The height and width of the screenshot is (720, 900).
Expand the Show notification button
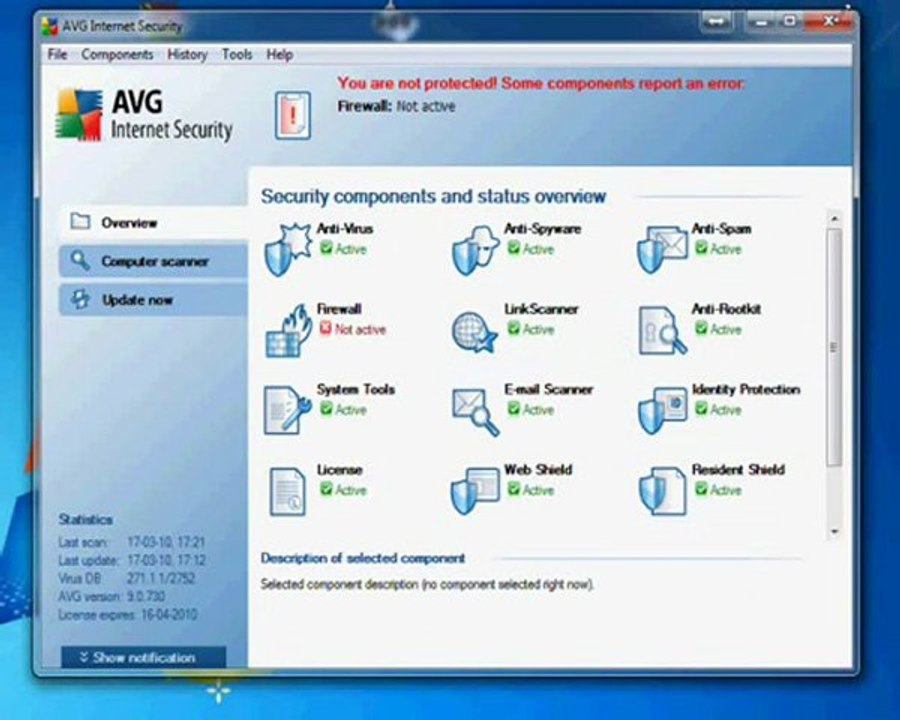[143, 657]
